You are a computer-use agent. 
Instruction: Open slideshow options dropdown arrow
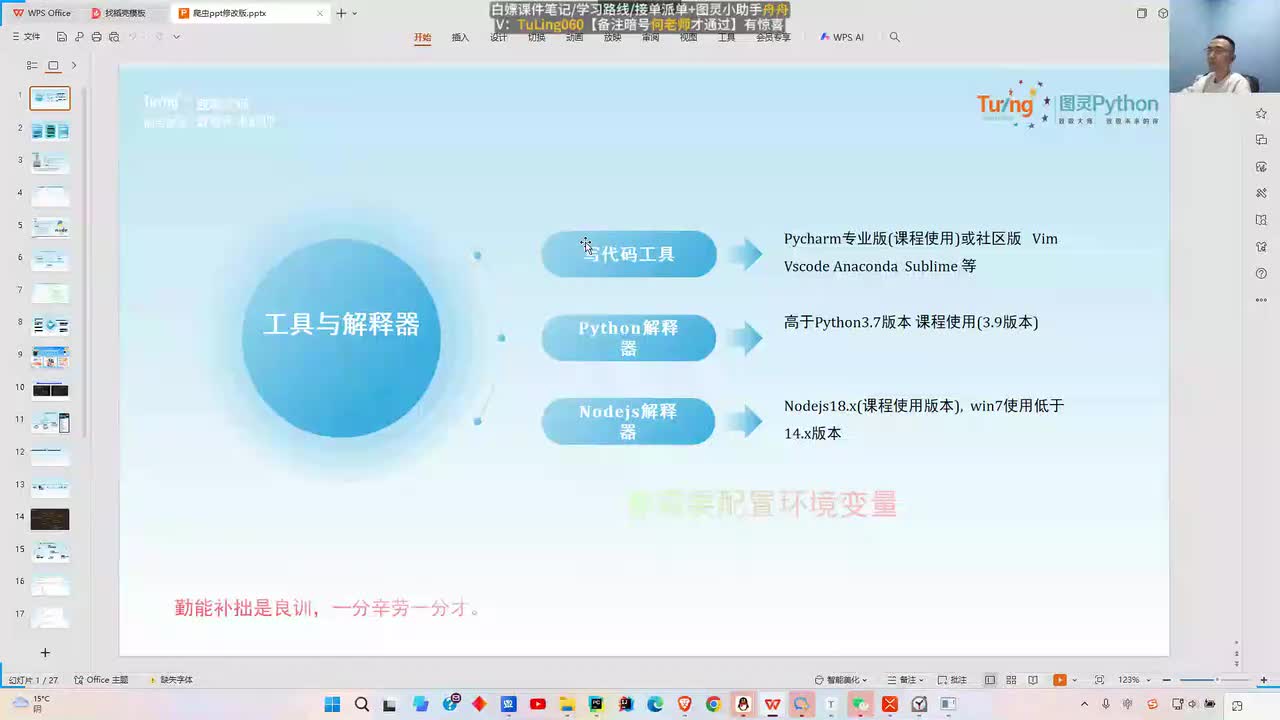(1073, 680)
